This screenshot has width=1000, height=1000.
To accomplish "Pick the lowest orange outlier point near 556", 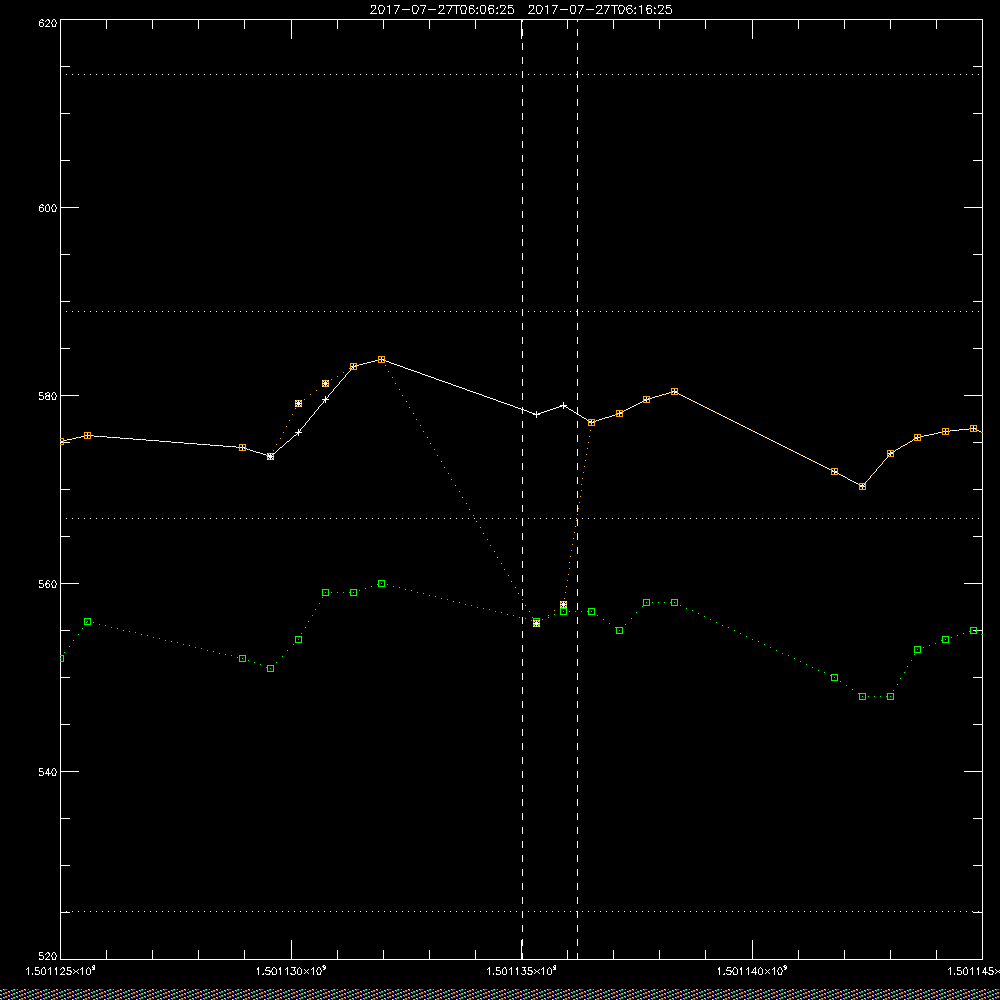I will click(536, 623).
